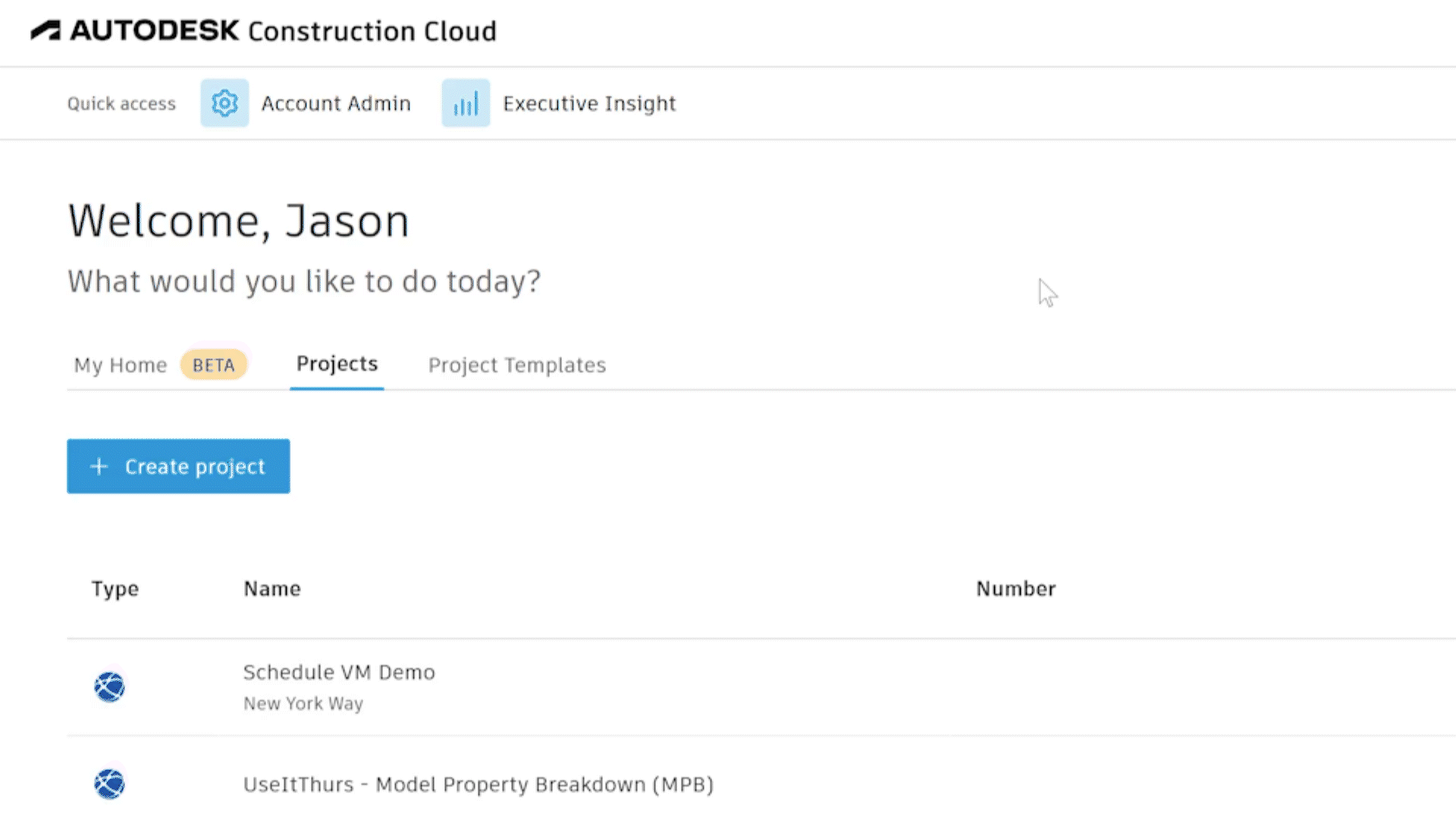
Task: Click the BETA badge beside My Home
Action: click(213, 365)
